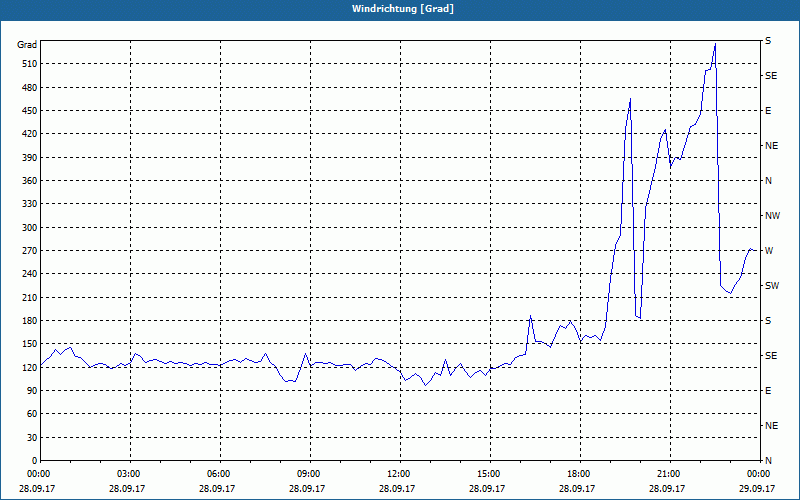Select the 09:00 time axis label
This screenshot has height=500, width=800.
pos(307,474)
